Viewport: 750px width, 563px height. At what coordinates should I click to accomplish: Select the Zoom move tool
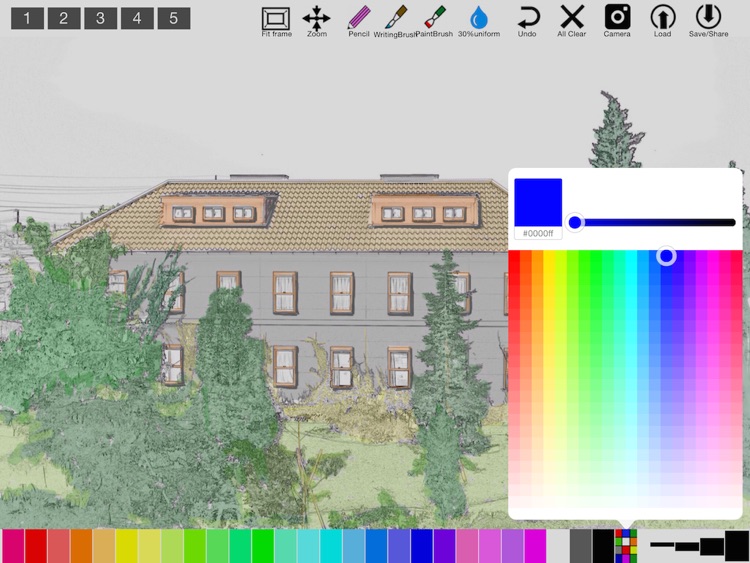click(x=316, y=19)
